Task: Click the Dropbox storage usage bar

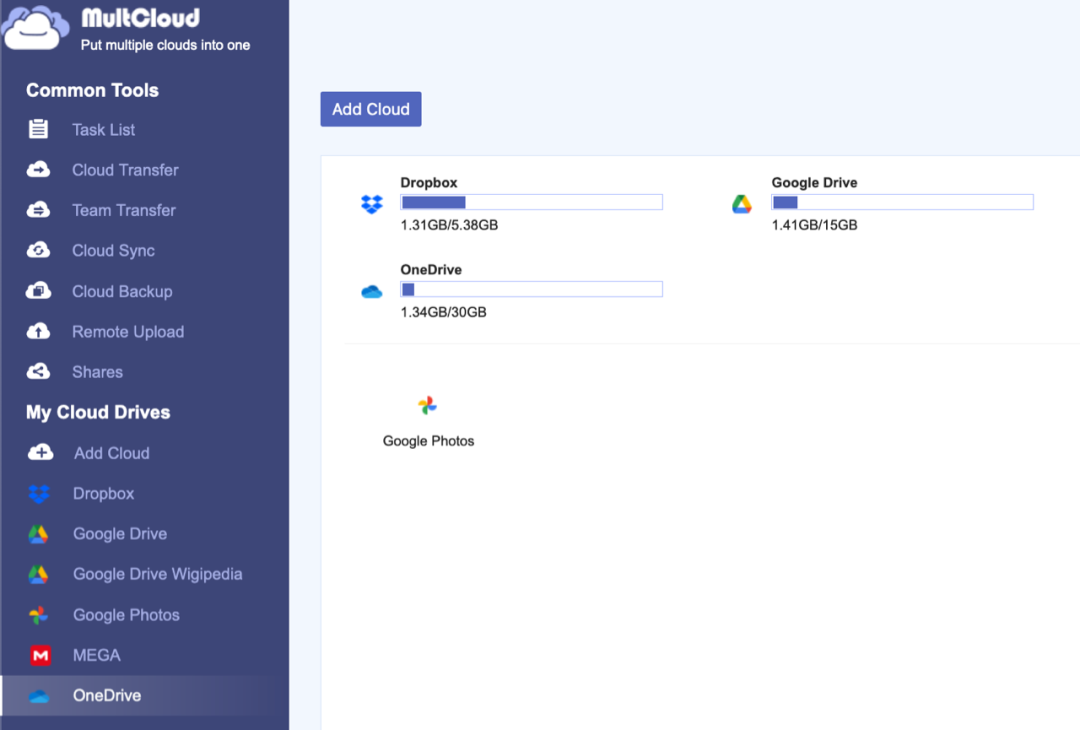Action: pyautogui.click(x=531, y=201)
